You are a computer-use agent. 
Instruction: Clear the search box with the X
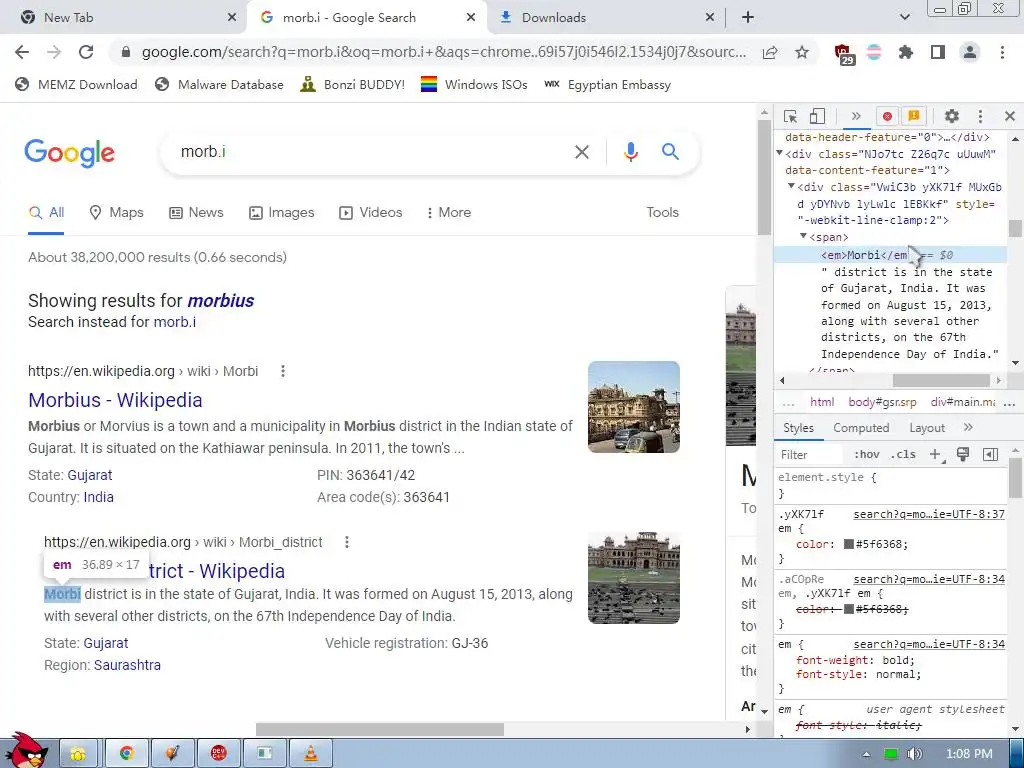pyautogui.click(x=581, y=152)
